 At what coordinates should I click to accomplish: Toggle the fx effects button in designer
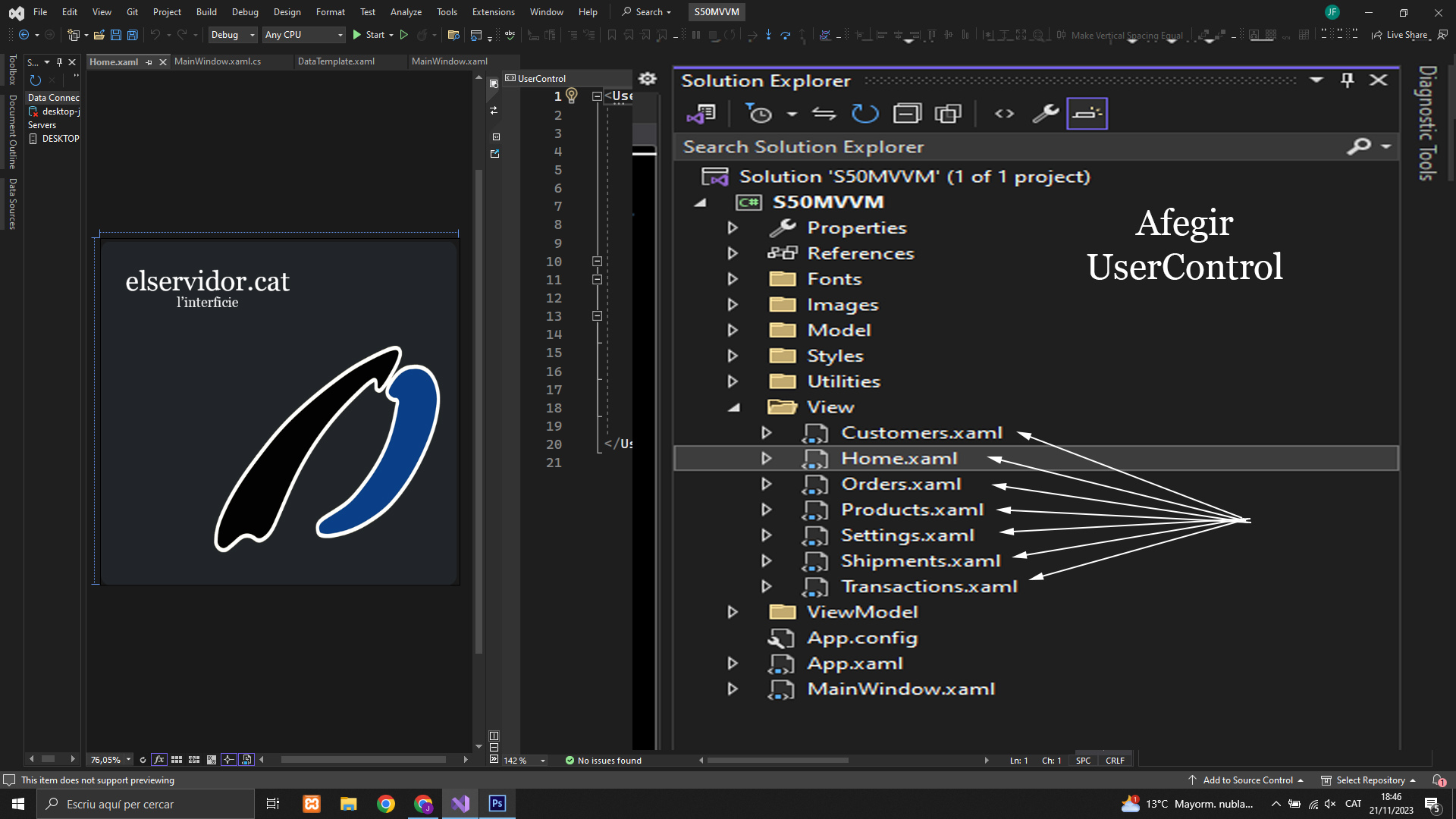[158, 759]
